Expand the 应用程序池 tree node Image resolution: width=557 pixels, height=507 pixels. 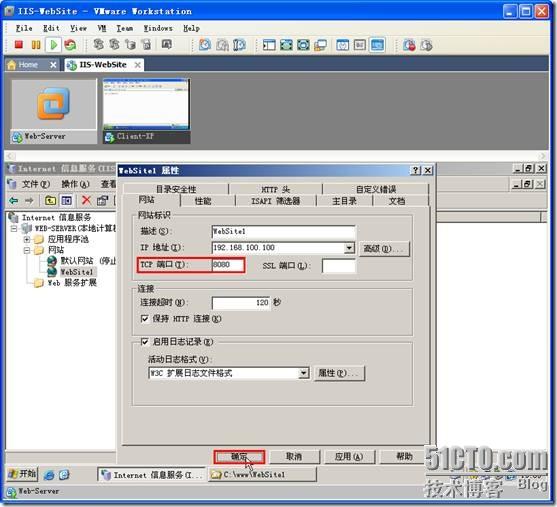27,239
